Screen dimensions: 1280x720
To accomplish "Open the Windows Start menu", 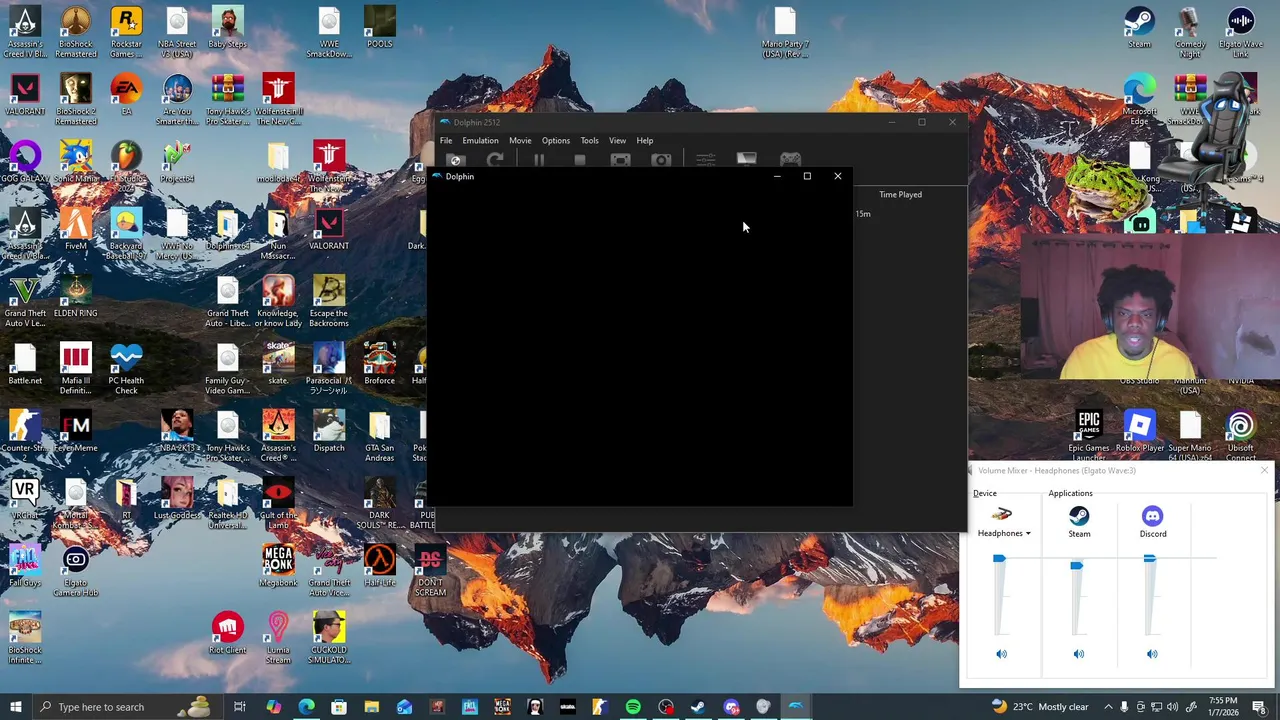I will pyautogui.click(x=16, y=707).
